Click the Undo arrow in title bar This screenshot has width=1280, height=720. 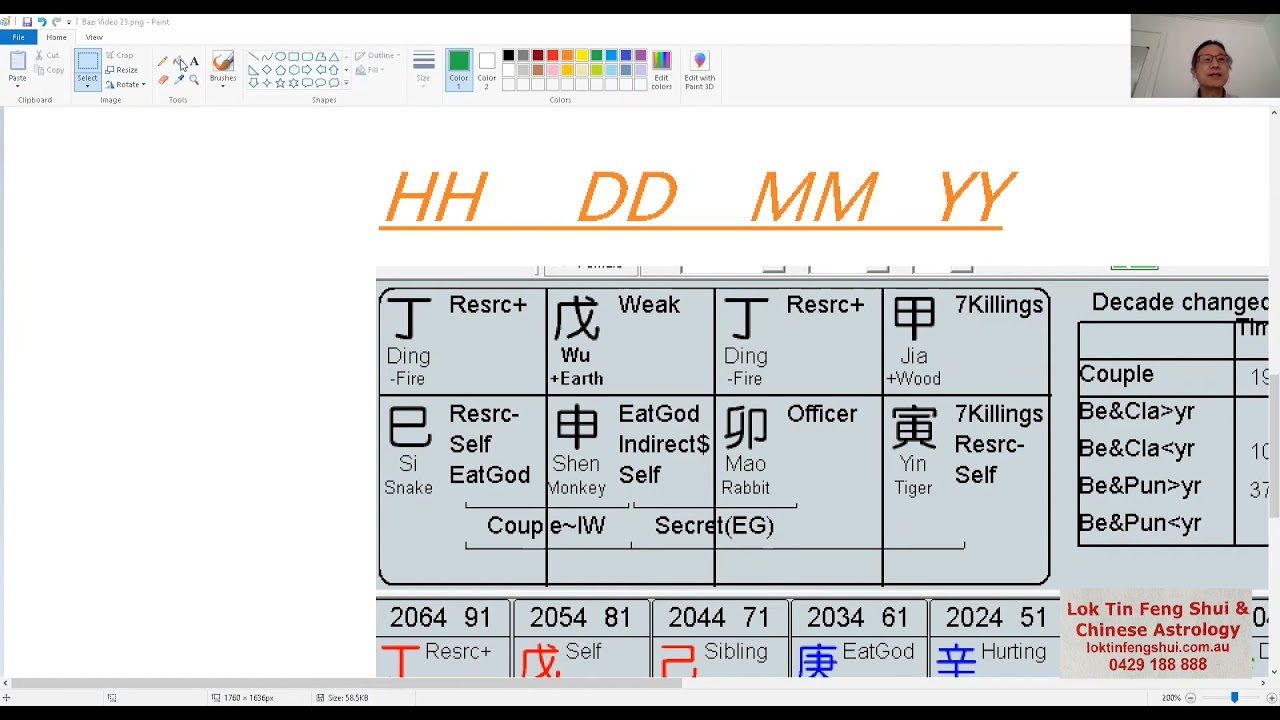click(x=41, y=22)
